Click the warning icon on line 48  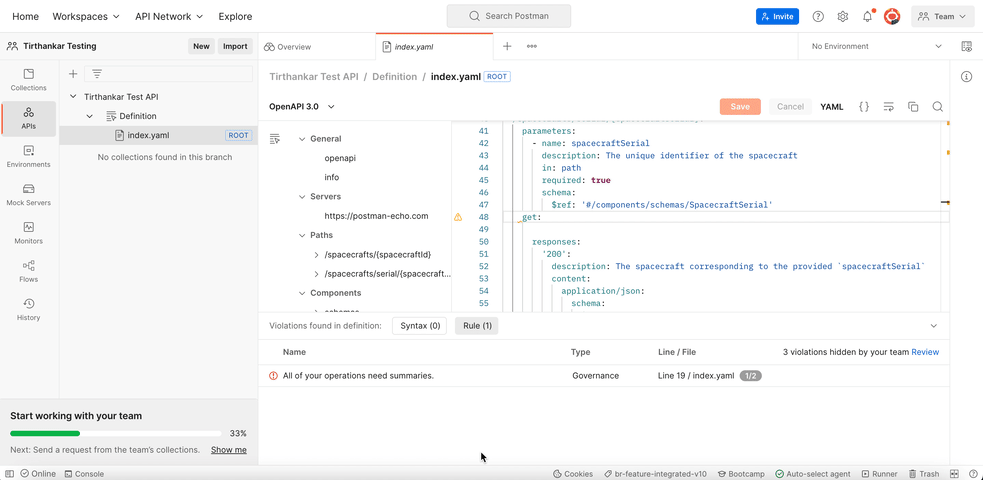click(x=458, y=217)
